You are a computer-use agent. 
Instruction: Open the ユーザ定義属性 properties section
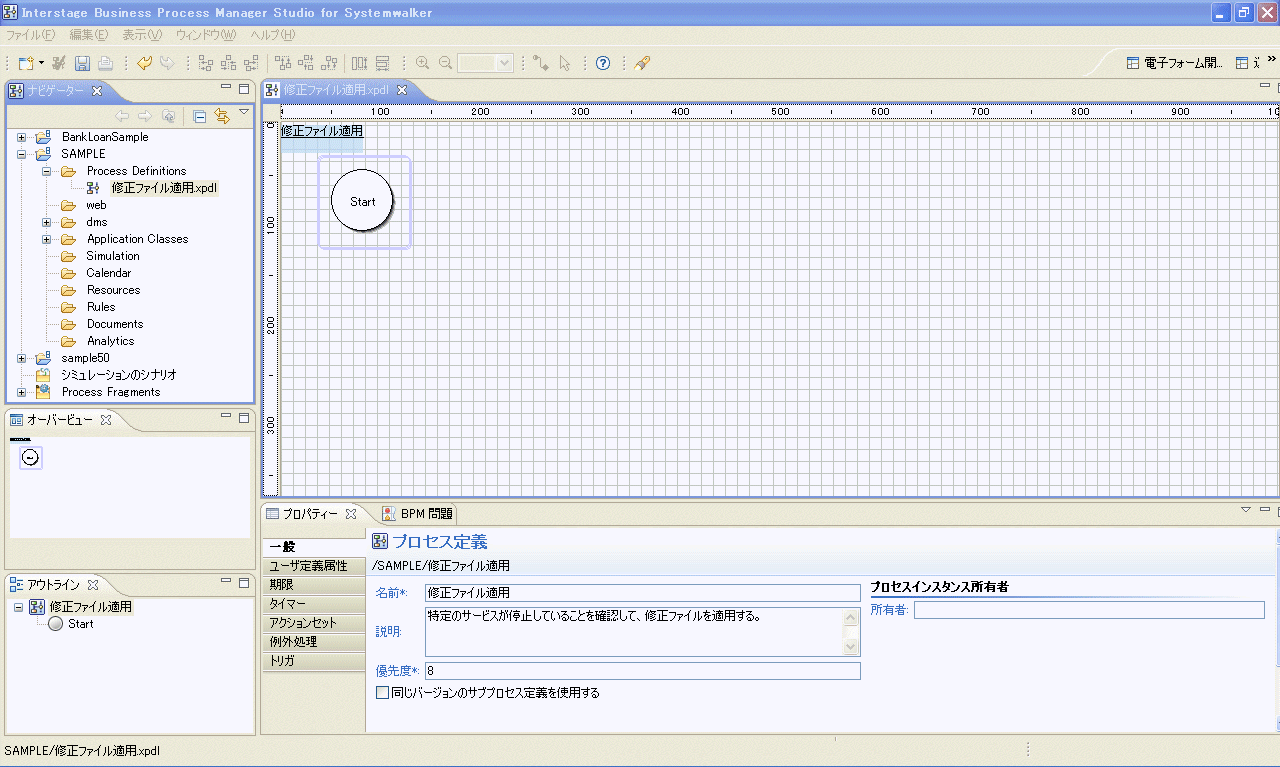(x=313, y=566)
